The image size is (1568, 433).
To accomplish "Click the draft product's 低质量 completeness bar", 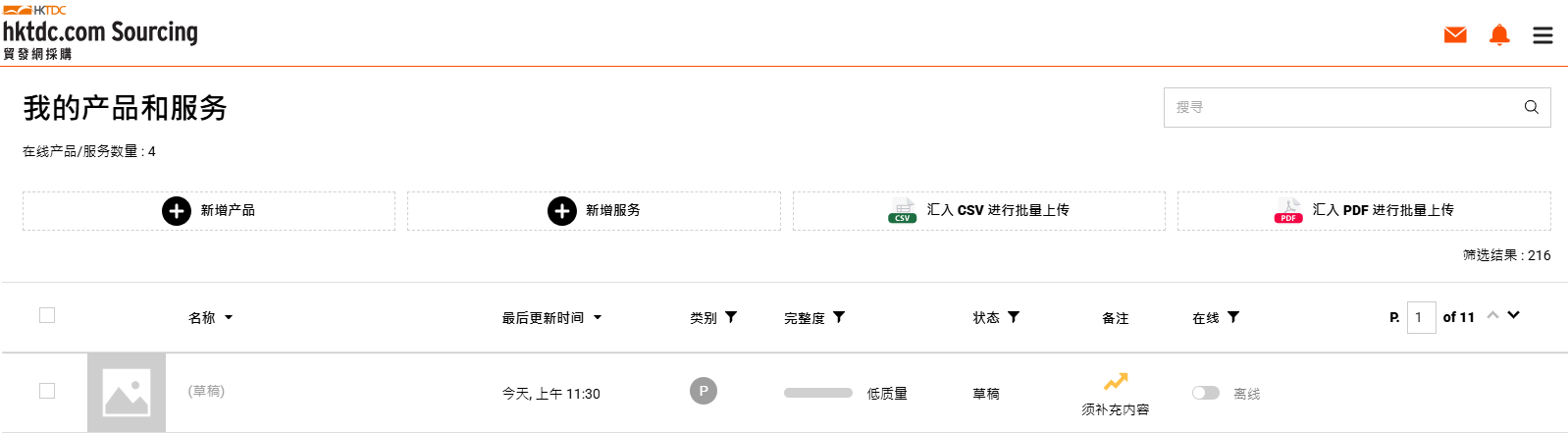I will (x=817, y=393).
